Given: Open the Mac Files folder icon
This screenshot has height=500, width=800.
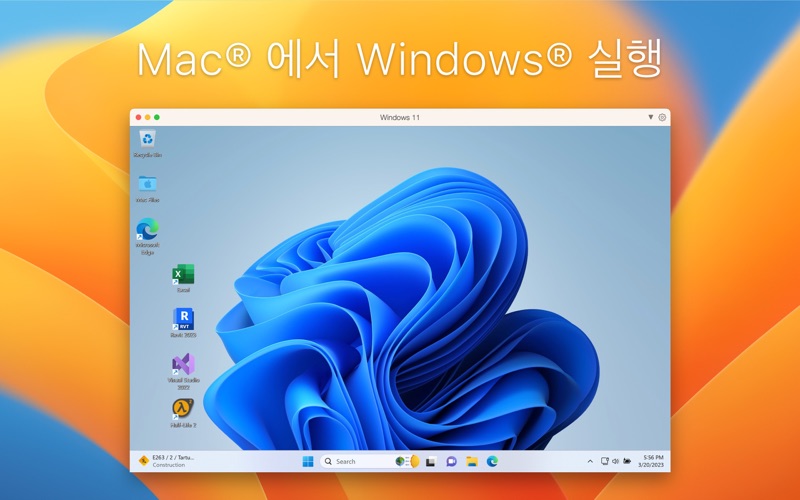Looking at the screenshot, I should (147, 189).
